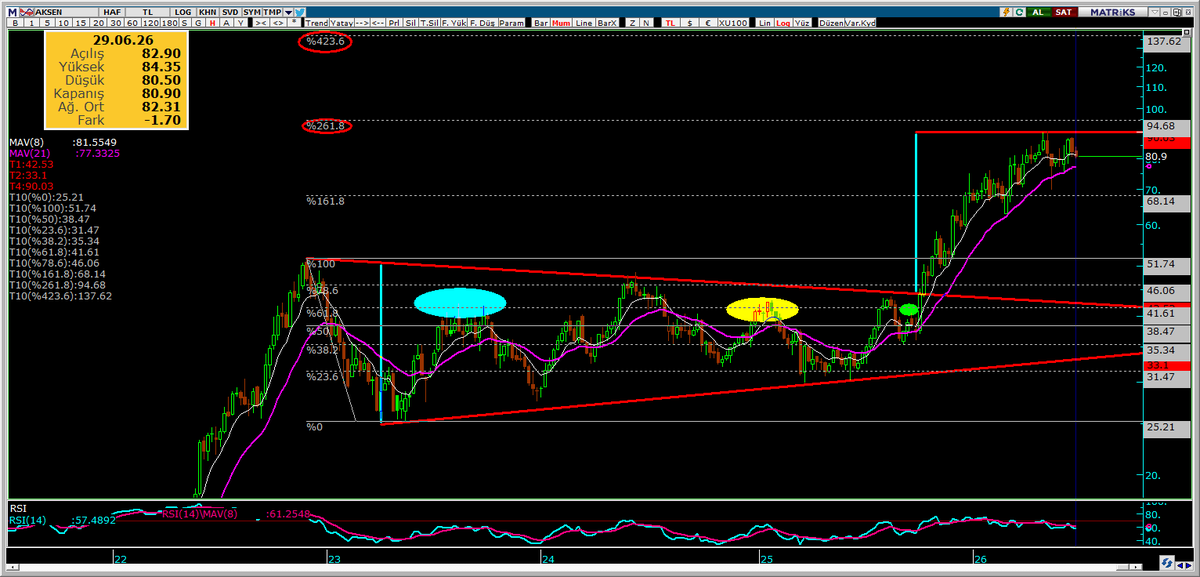This screenshot has height=577, width=1200.
Task: Select the euro currency button
Action: (708, 23)
